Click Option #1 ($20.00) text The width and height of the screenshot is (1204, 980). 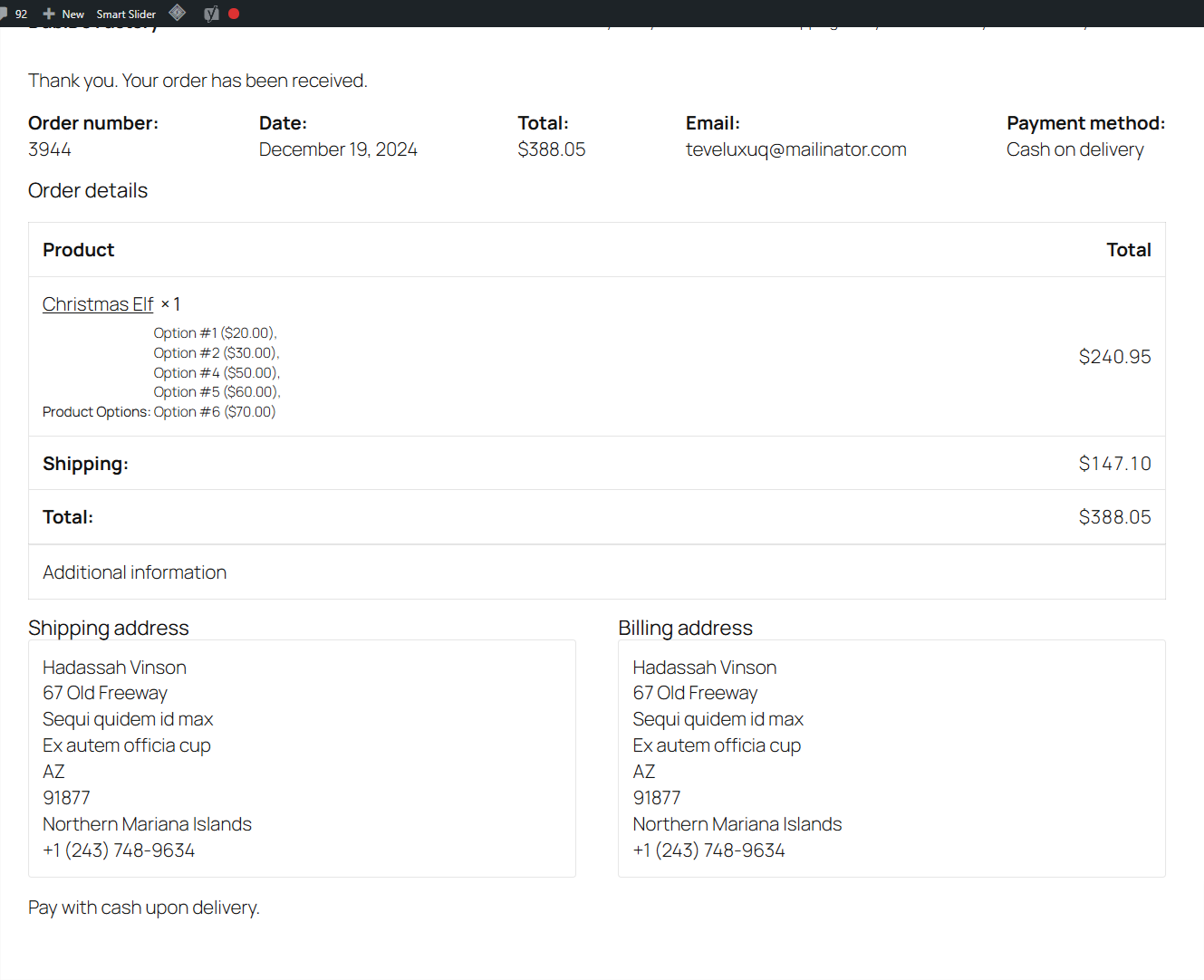click(215, 333)
